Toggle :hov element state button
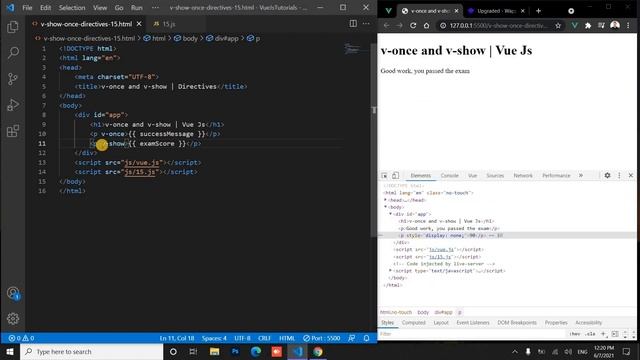The height and width of the screenshot is (360, 640). (575, 334)
